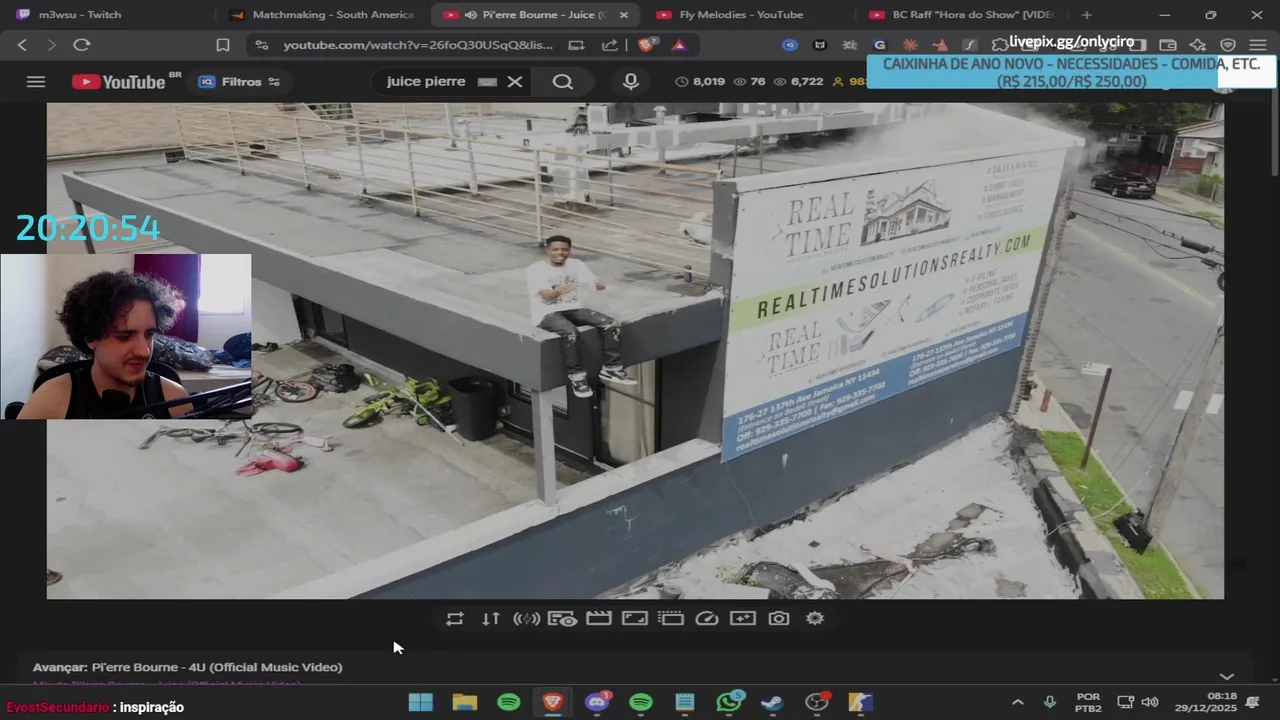The image size is (1280, 720).
Task: Take a video screenshot with the camera icon
Action: click(779, 619)
